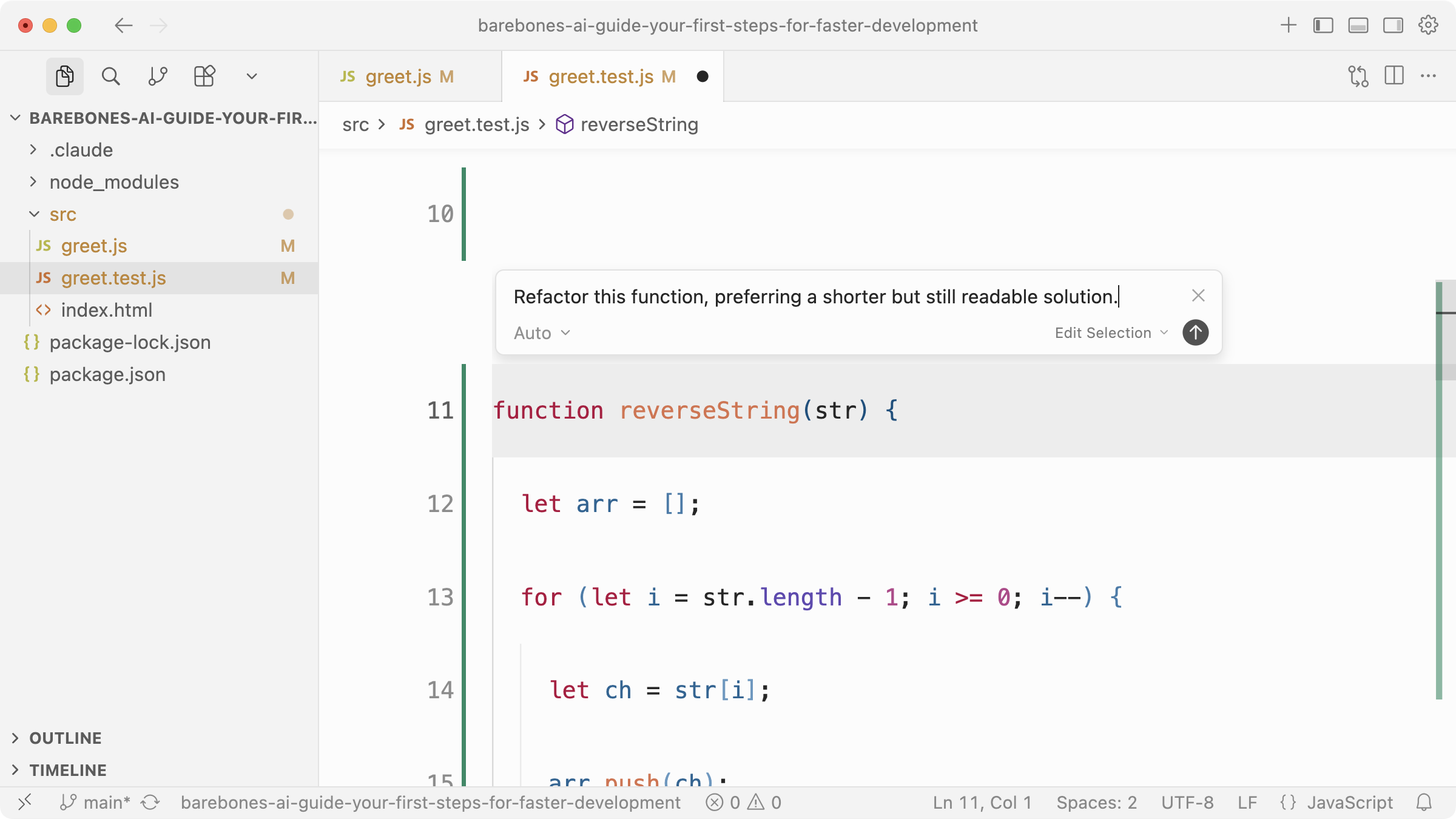The image size is (1456, 819).
Task: Open the Search view icon
Action: (110, 76)
